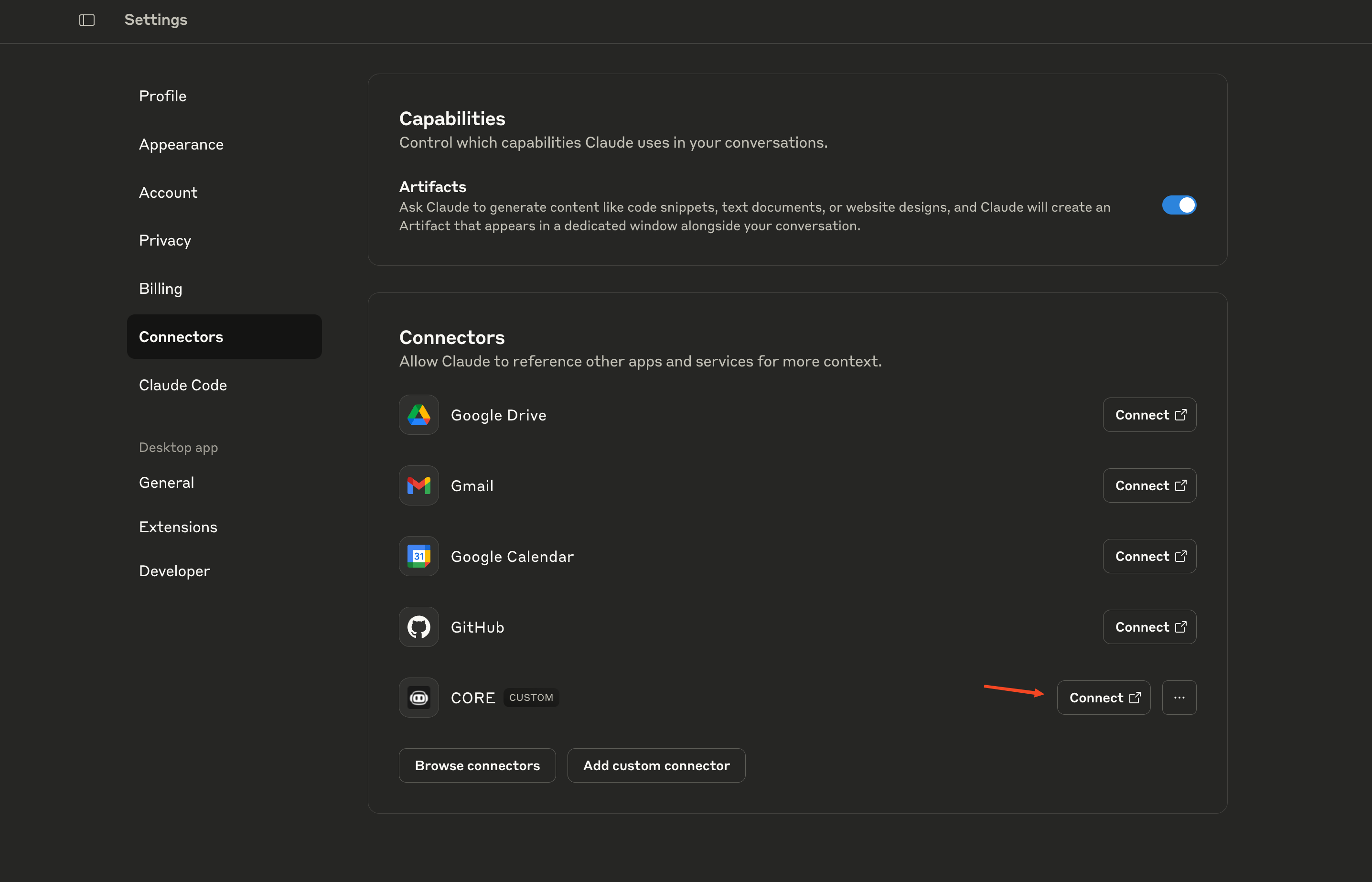
Task: Connect the Google Drive connector
Action: (x=1149, y=415)
